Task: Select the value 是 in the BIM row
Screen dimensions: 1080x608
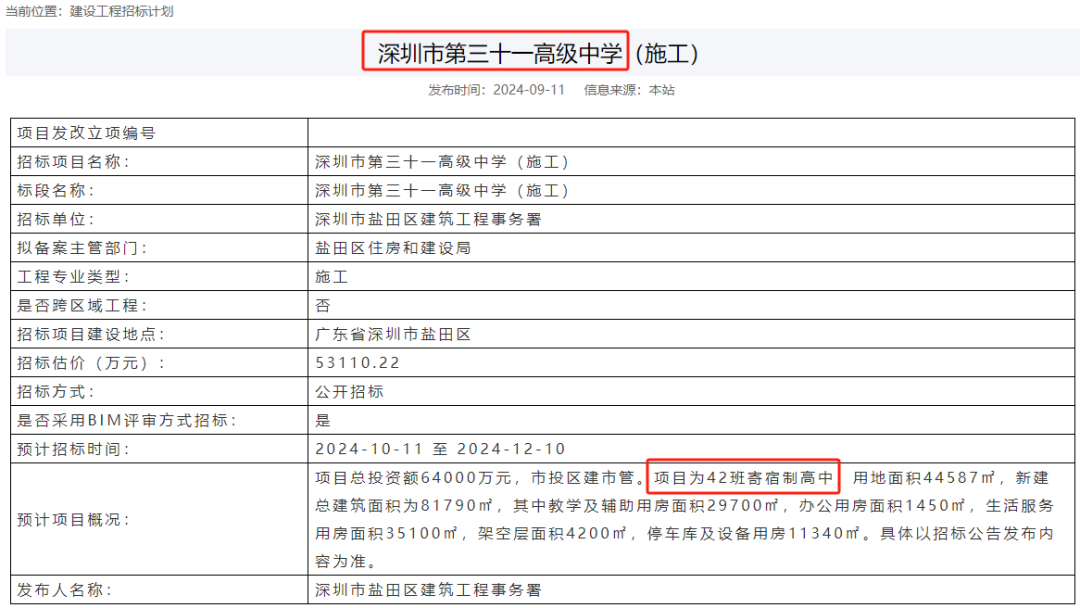Action: pos(323,420)
